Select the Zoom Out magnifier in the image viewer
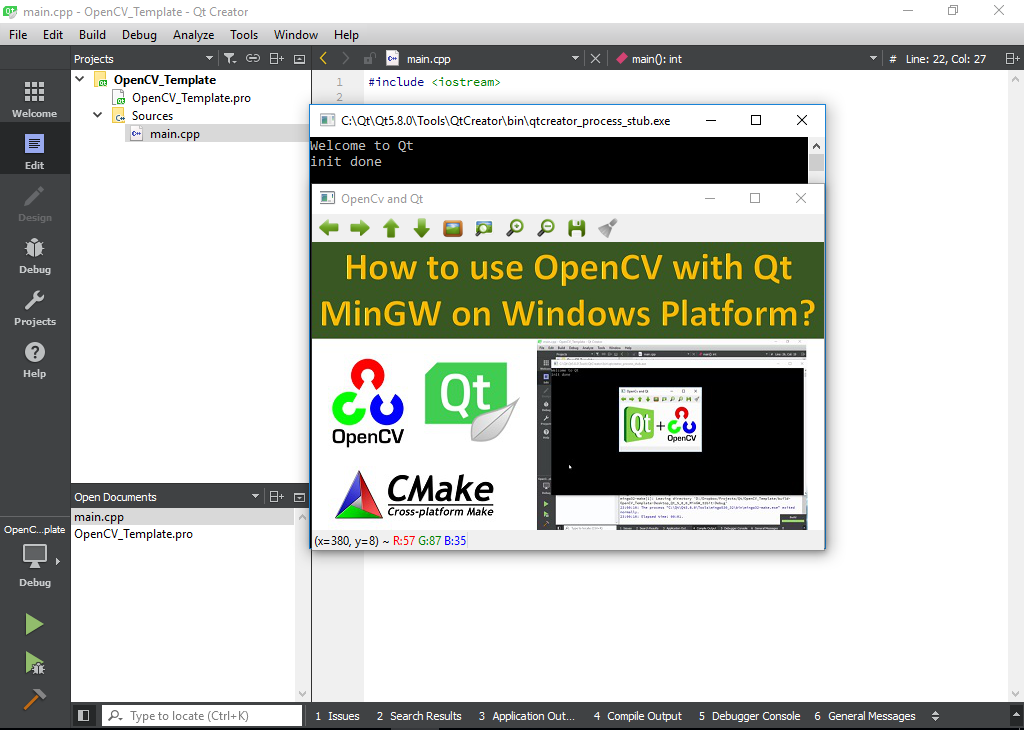The width and height of the screenshot is (1024, 730). [546, 228]
